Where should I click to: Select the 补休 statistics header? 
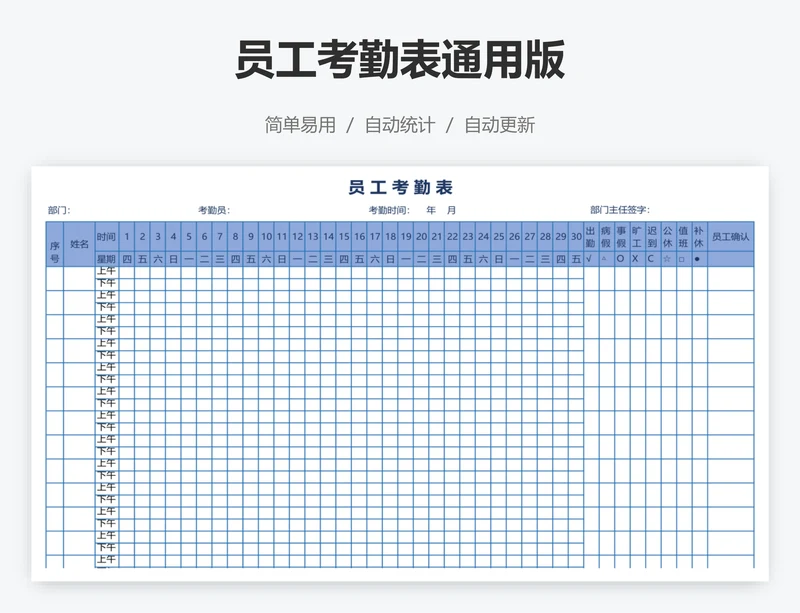(699, 237)
